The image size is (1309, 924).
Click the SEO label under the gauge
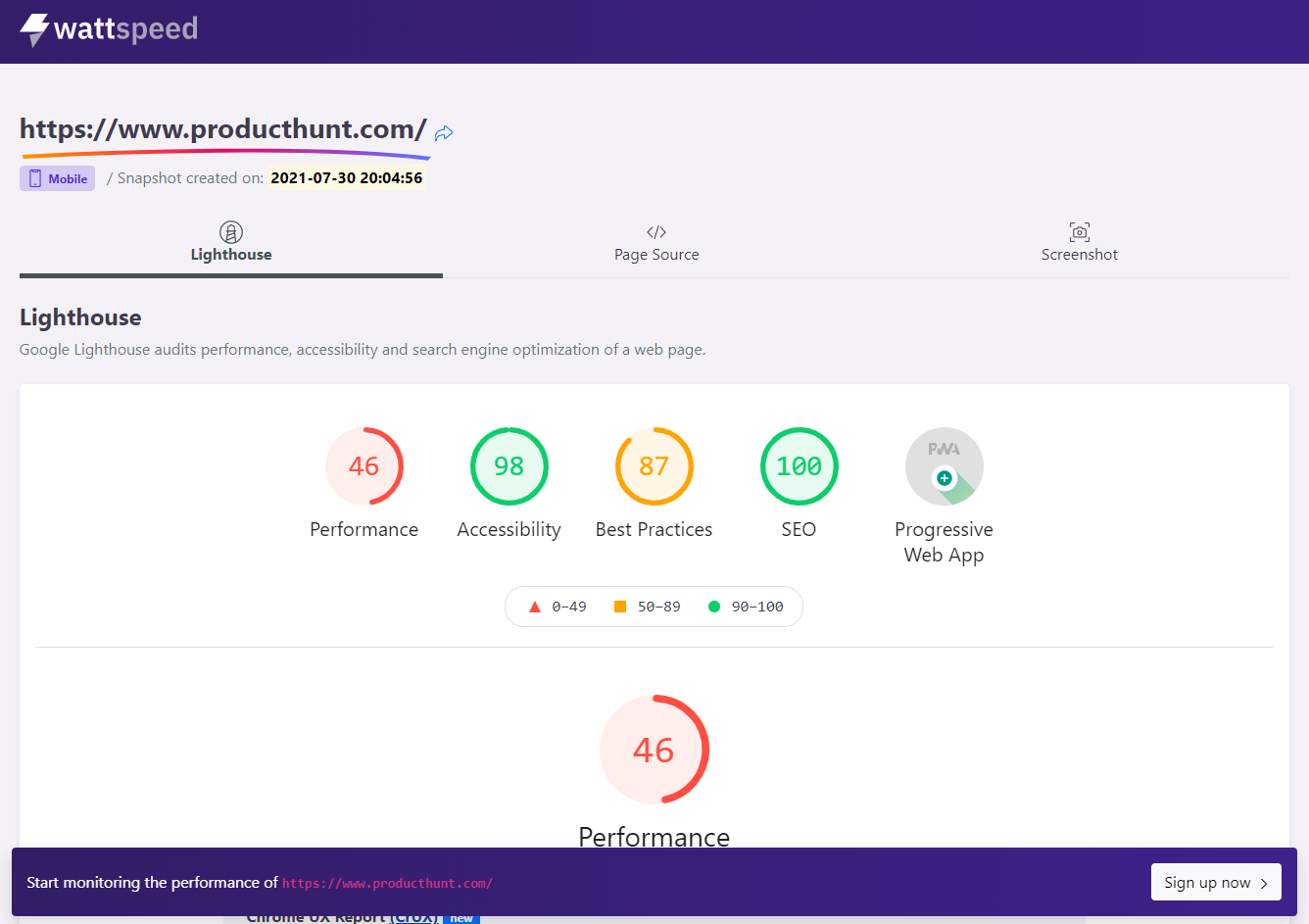point(799,530)
